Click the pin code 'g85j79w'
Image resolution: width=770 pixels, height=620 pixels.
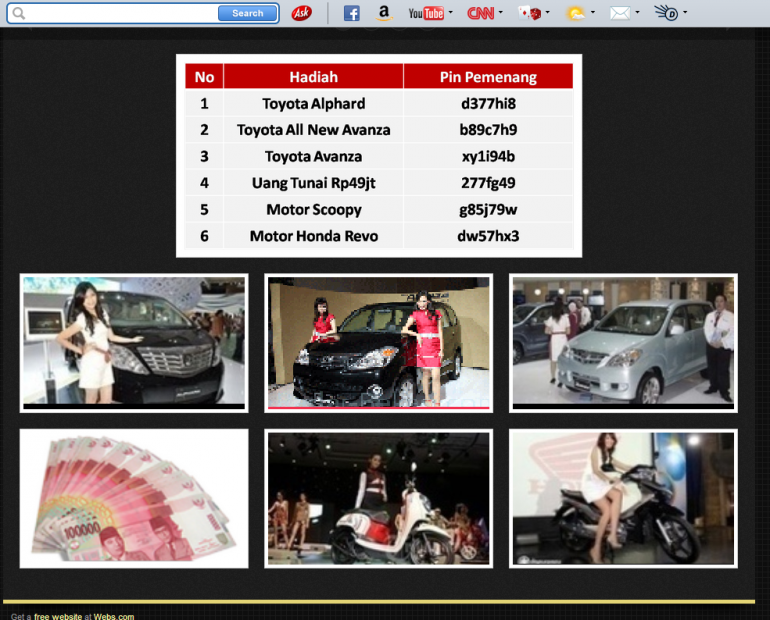pyautogui.click(x=488, y=210)
